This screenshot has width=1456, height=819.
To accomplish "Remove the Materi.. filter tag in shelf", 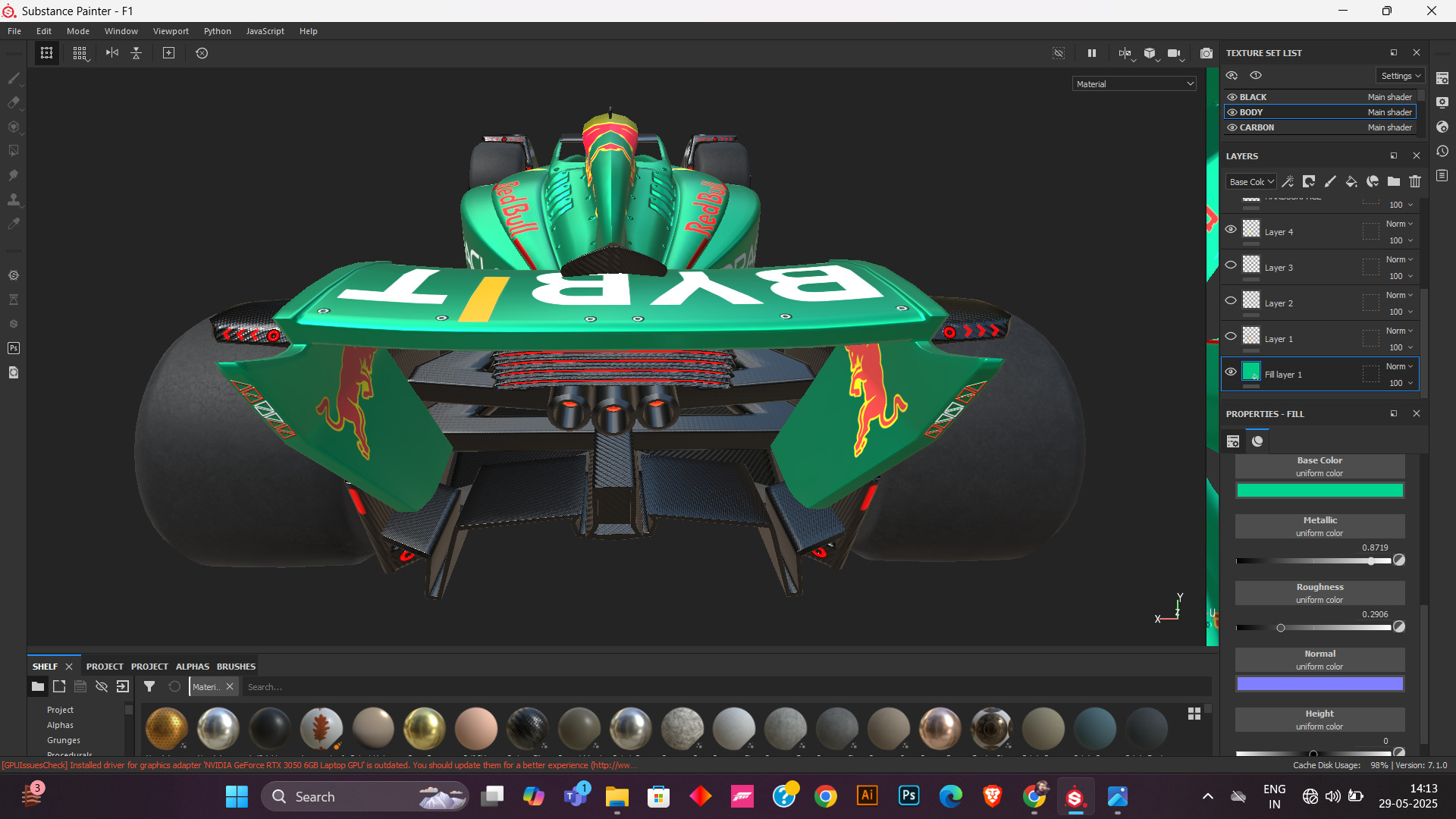I will pyautogui.click(x=230, y=686).
